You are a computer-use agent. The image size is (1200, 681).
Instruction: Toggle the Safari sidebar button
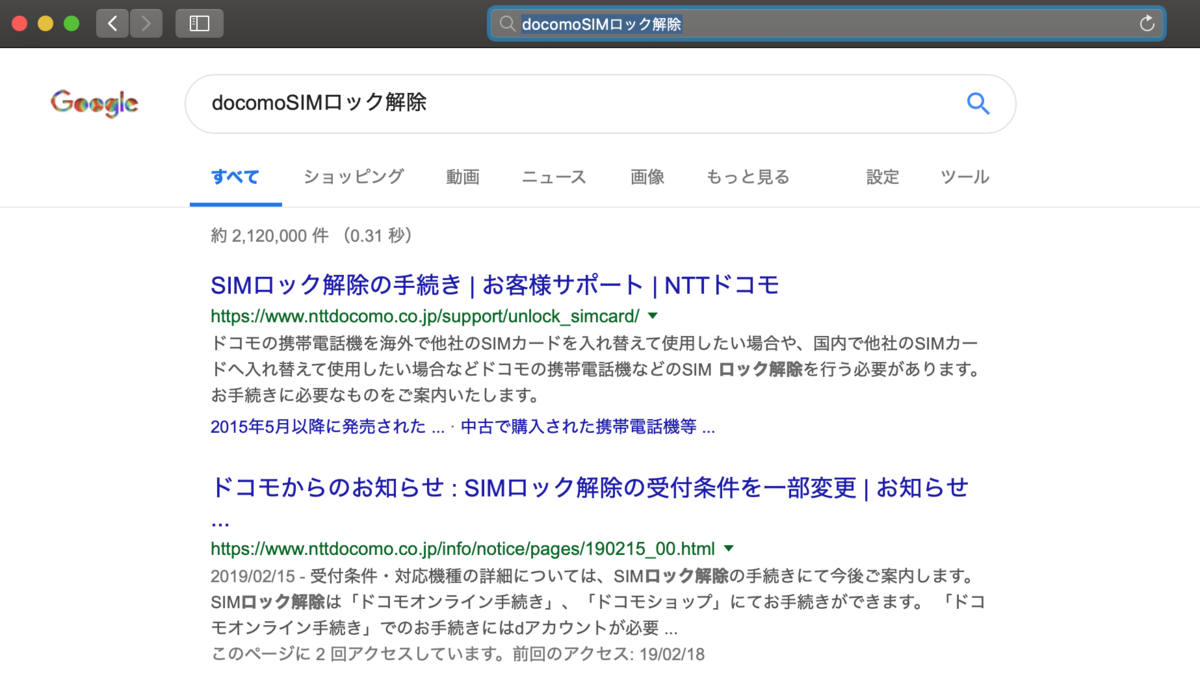[199, 24]
